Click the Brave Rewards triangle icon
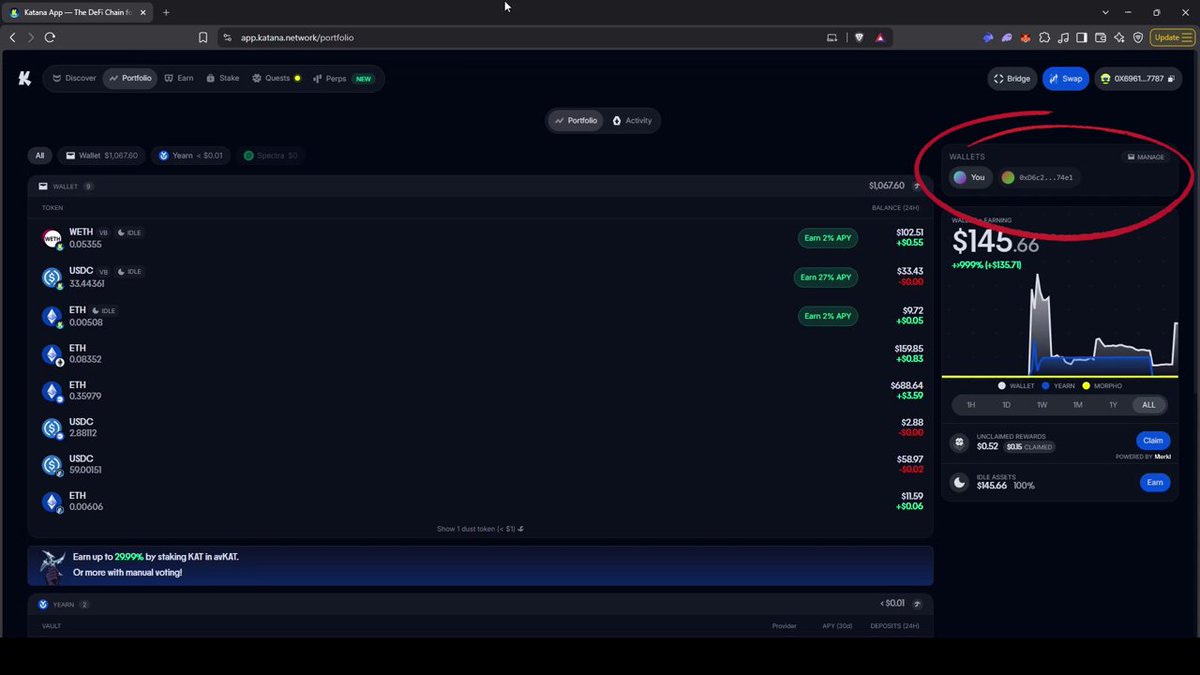1200x675 pixels. (880, 37)
